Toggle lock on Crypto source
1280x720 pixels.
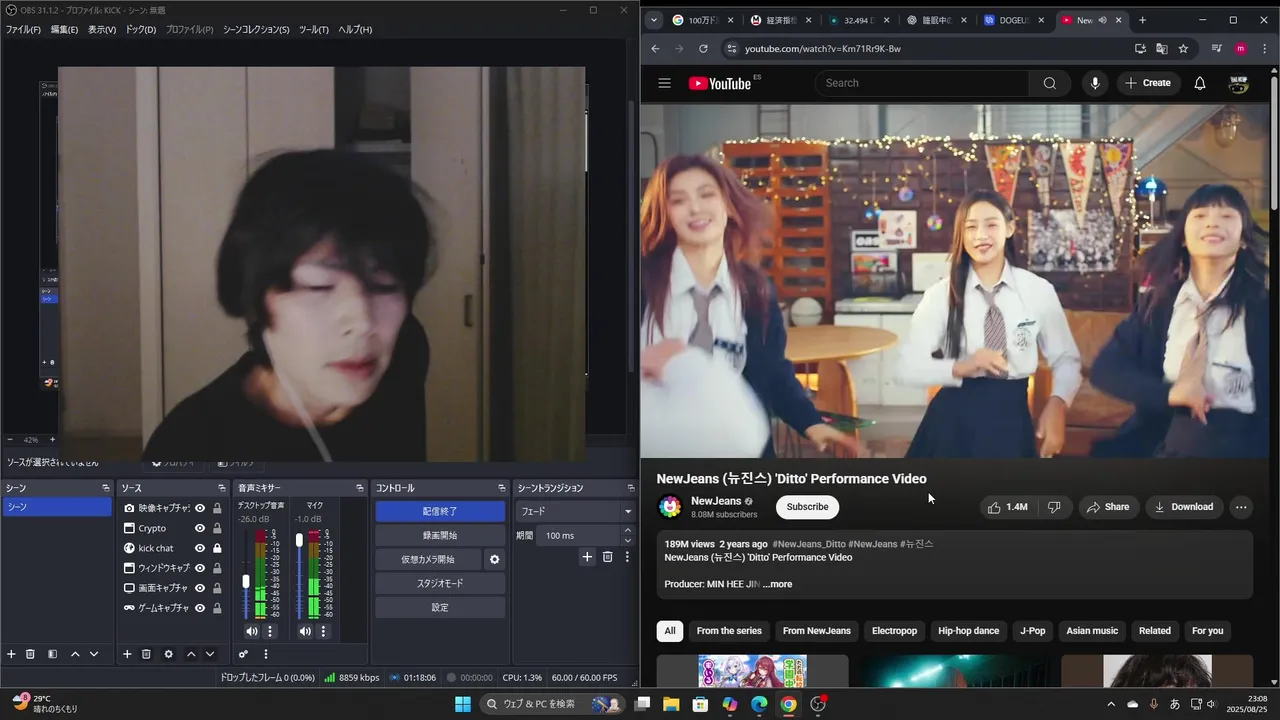[217, 528]
